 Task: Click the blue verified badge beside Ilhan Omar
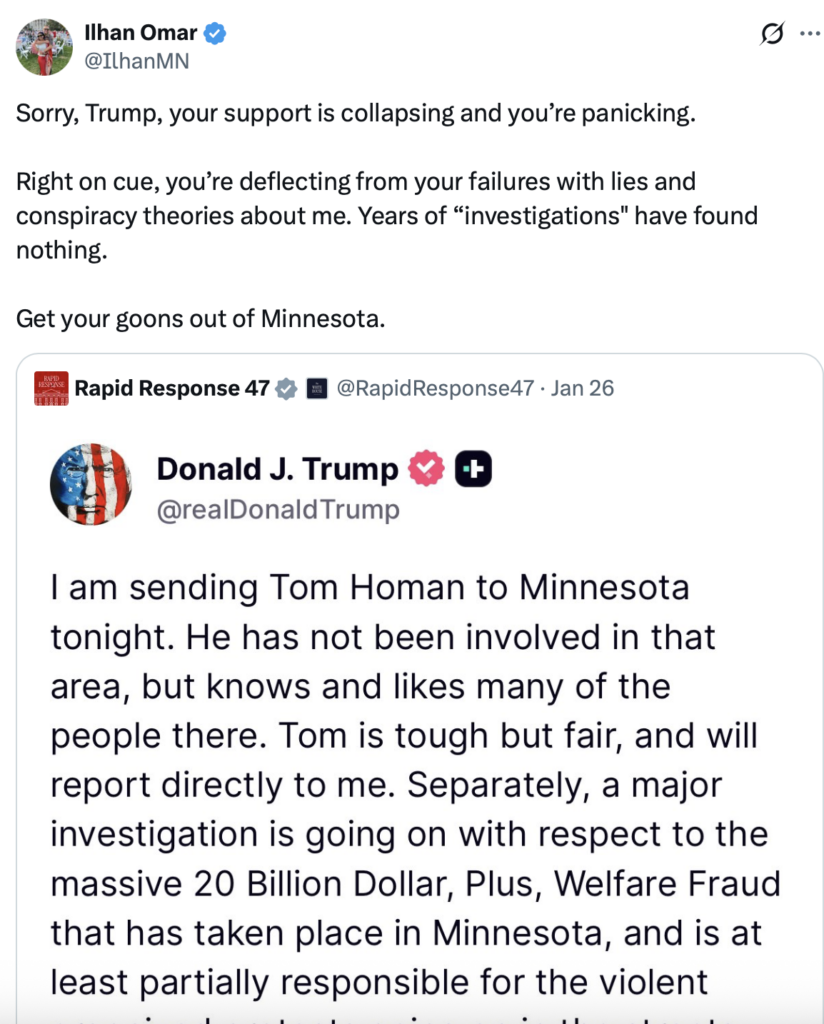point(215,33)
